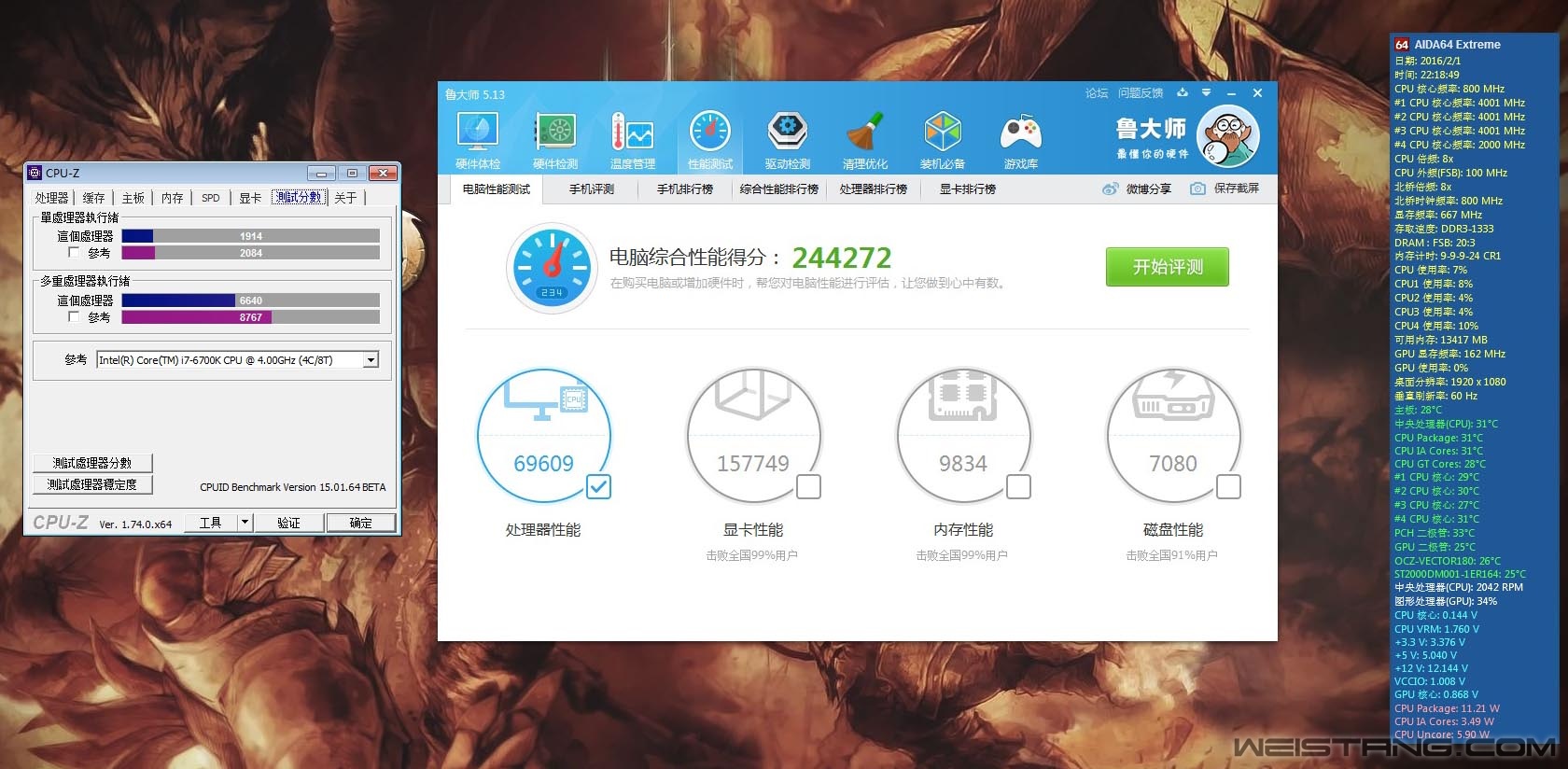
Task: Check the 显卡性能 checkbox
Action: click(x=809, y=486)
